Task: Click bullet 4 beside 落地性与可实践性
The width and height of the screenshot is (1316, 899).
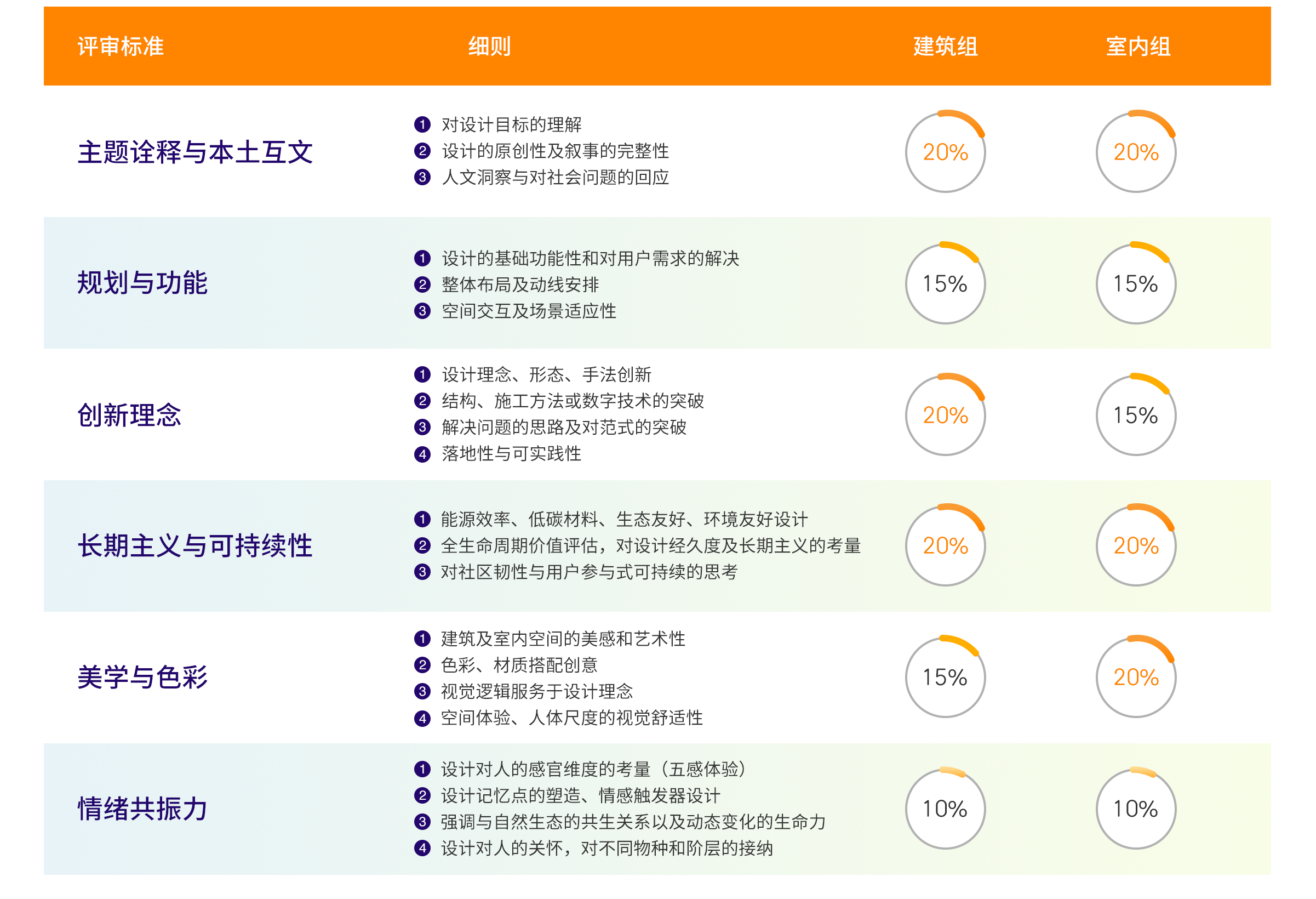Action: (422, 454)
